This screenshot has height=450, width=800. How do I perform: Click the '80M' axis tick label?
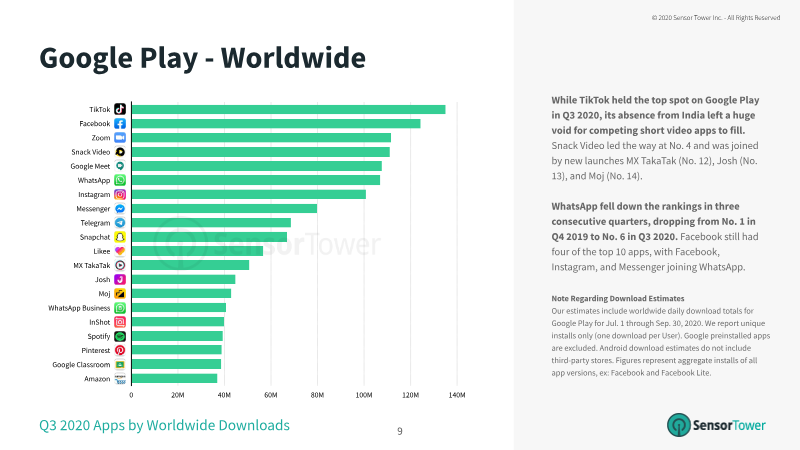[317, 395]
